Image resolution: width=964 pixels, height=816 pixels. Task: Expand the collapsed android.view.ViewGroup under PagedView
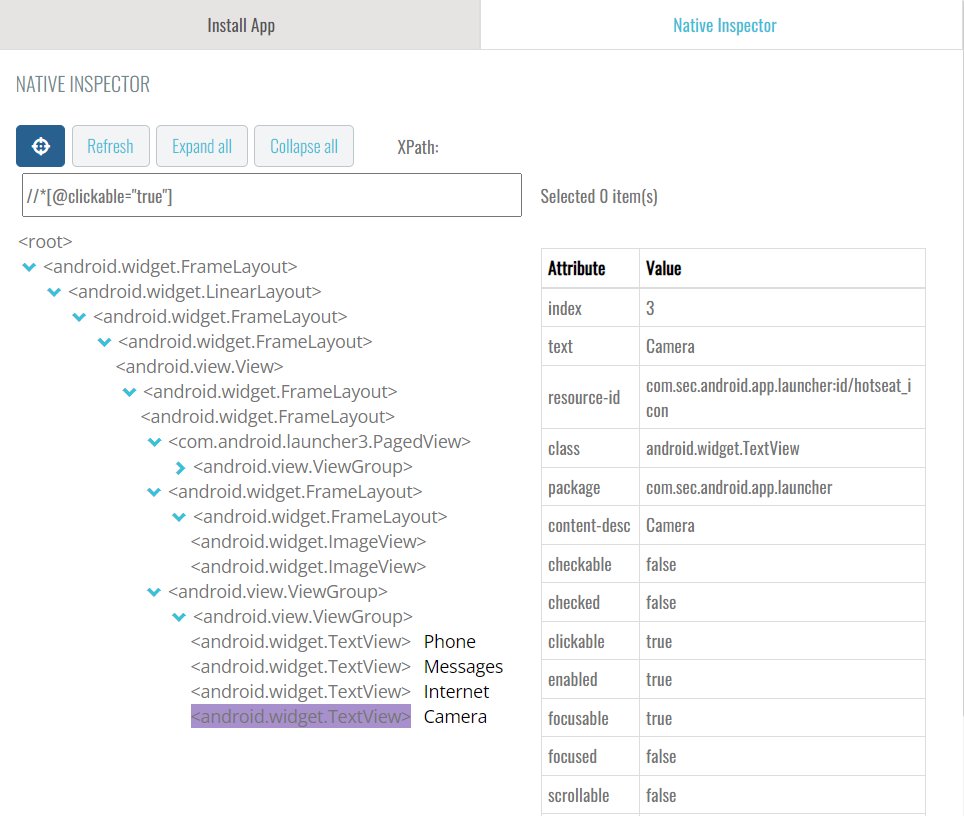click(180, 467)
